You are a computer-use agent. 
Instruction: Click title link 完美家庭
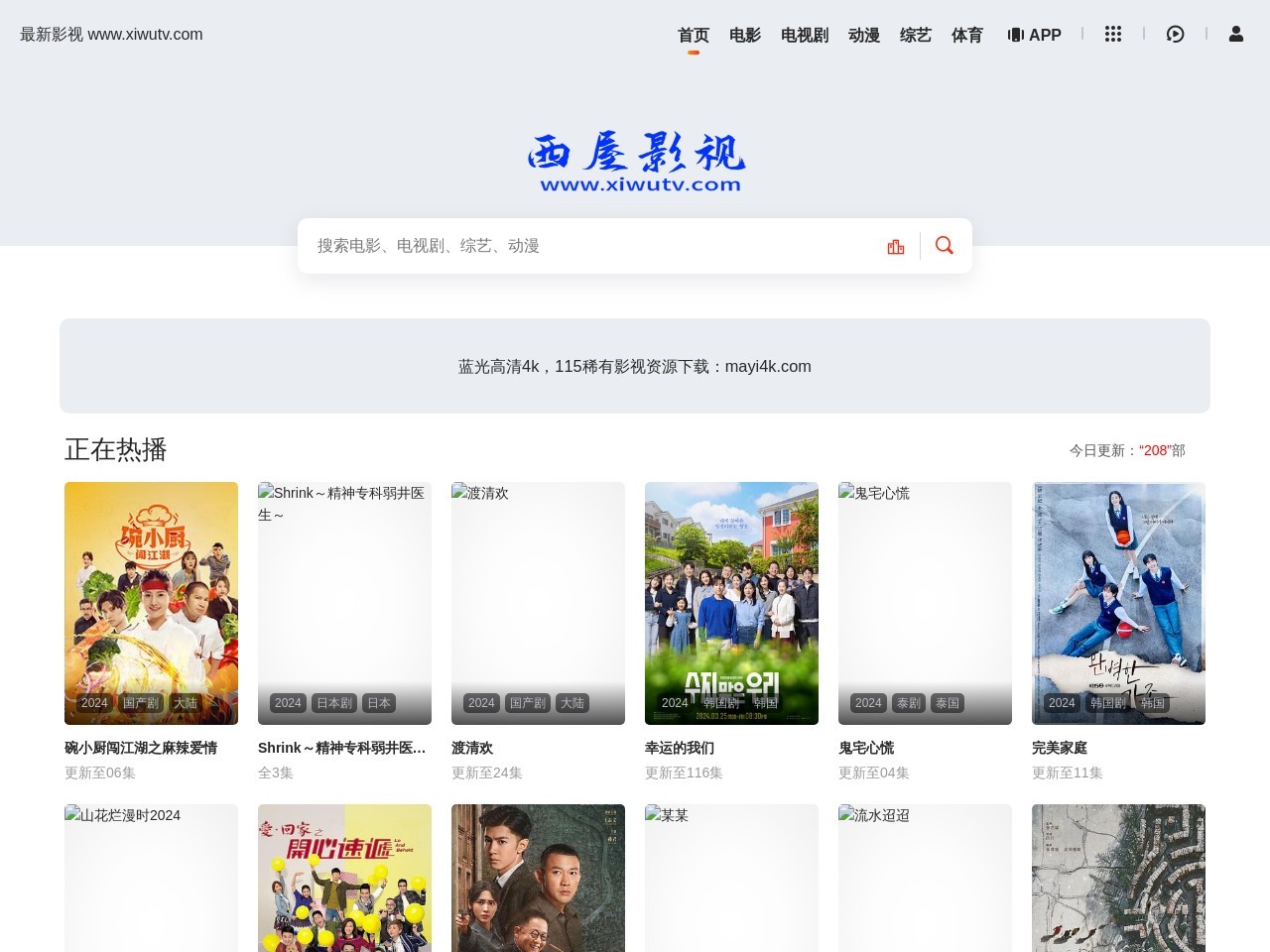pos(1060,748)
